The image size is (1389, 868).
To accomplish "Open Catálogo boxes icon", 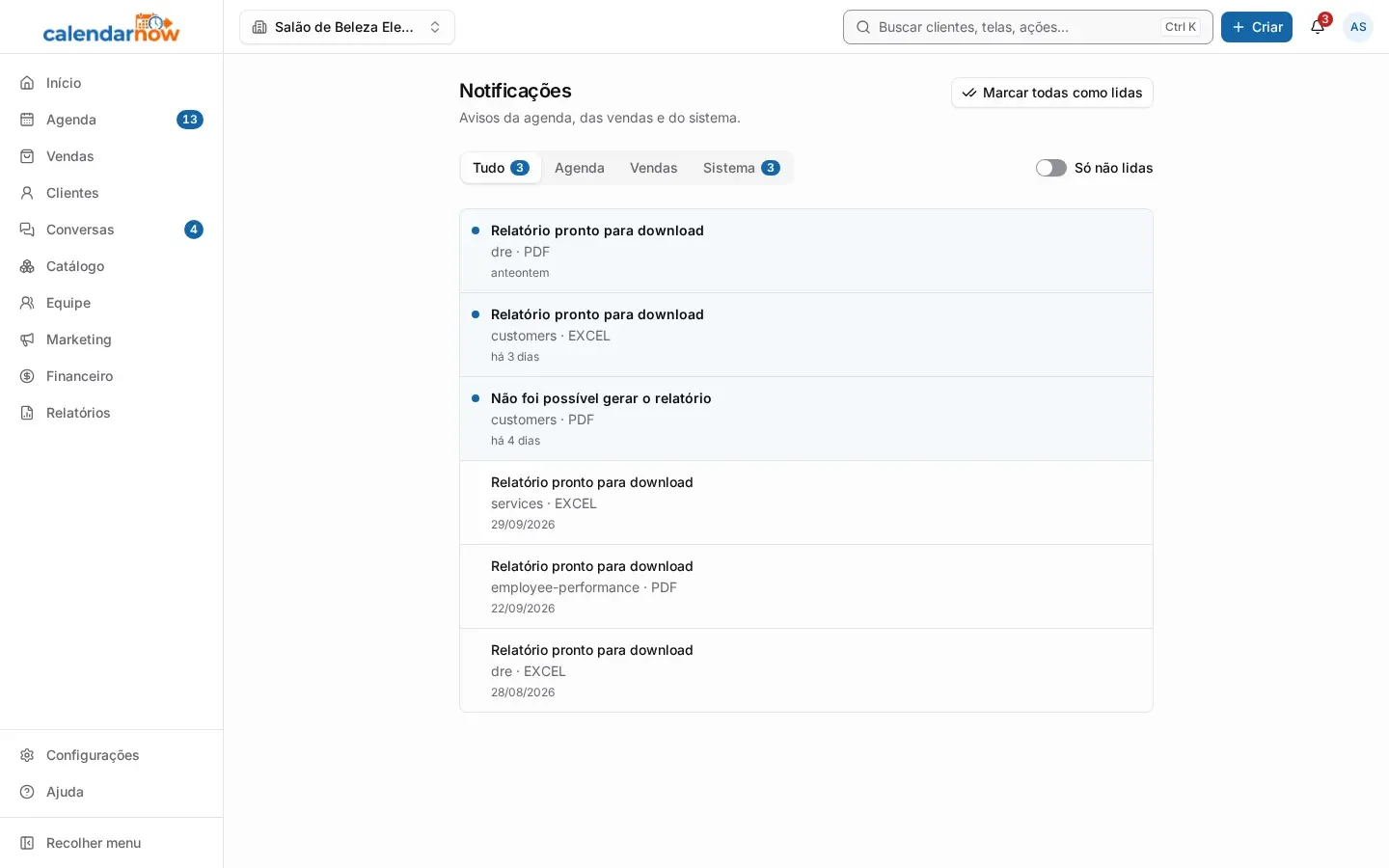I will [27, 266].
